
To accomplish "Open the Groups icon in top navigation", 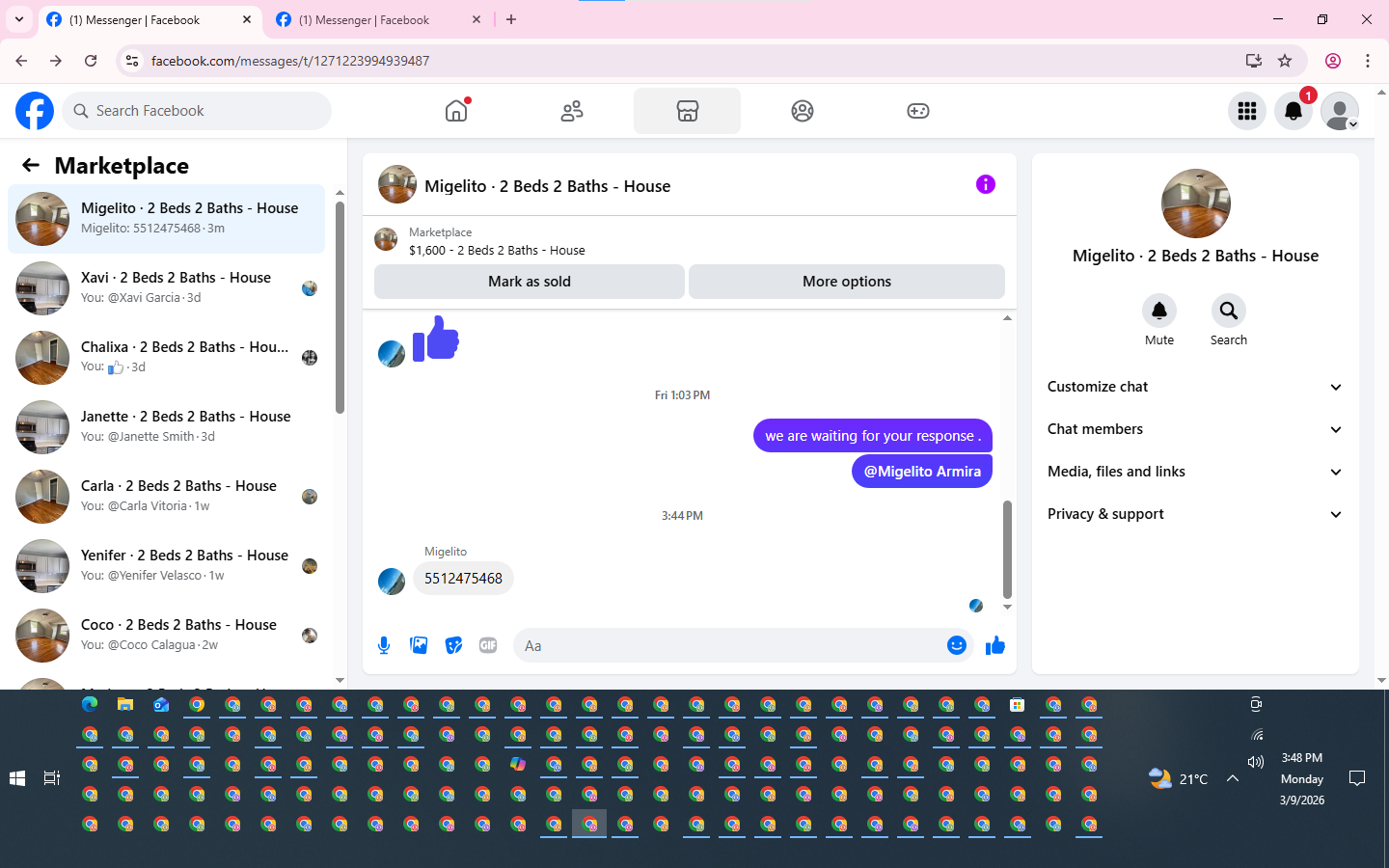I will (803, 111).
